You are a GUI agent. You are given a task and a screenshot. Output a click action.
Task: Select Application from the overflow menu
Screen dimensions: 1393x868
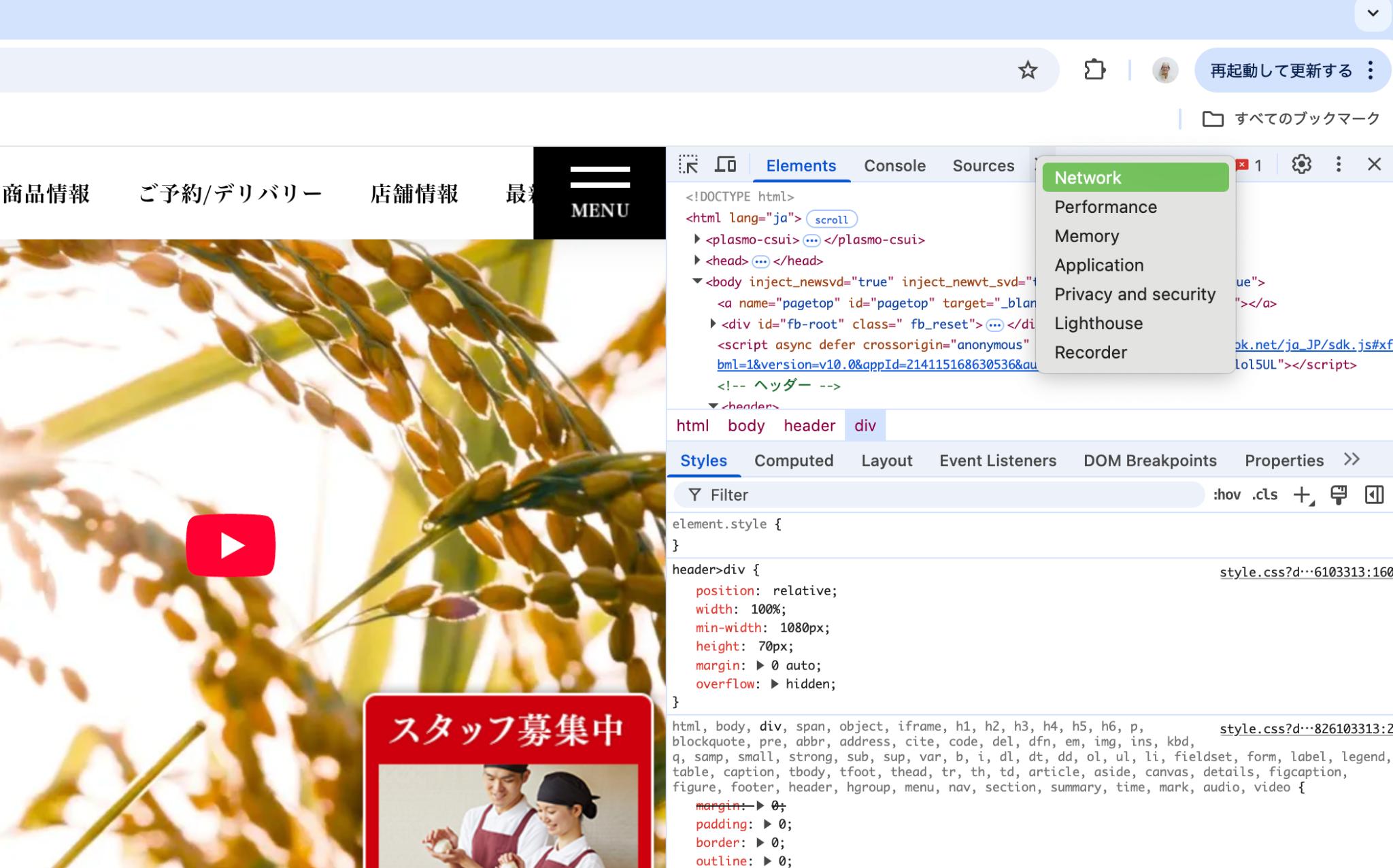click(1135, 265)
